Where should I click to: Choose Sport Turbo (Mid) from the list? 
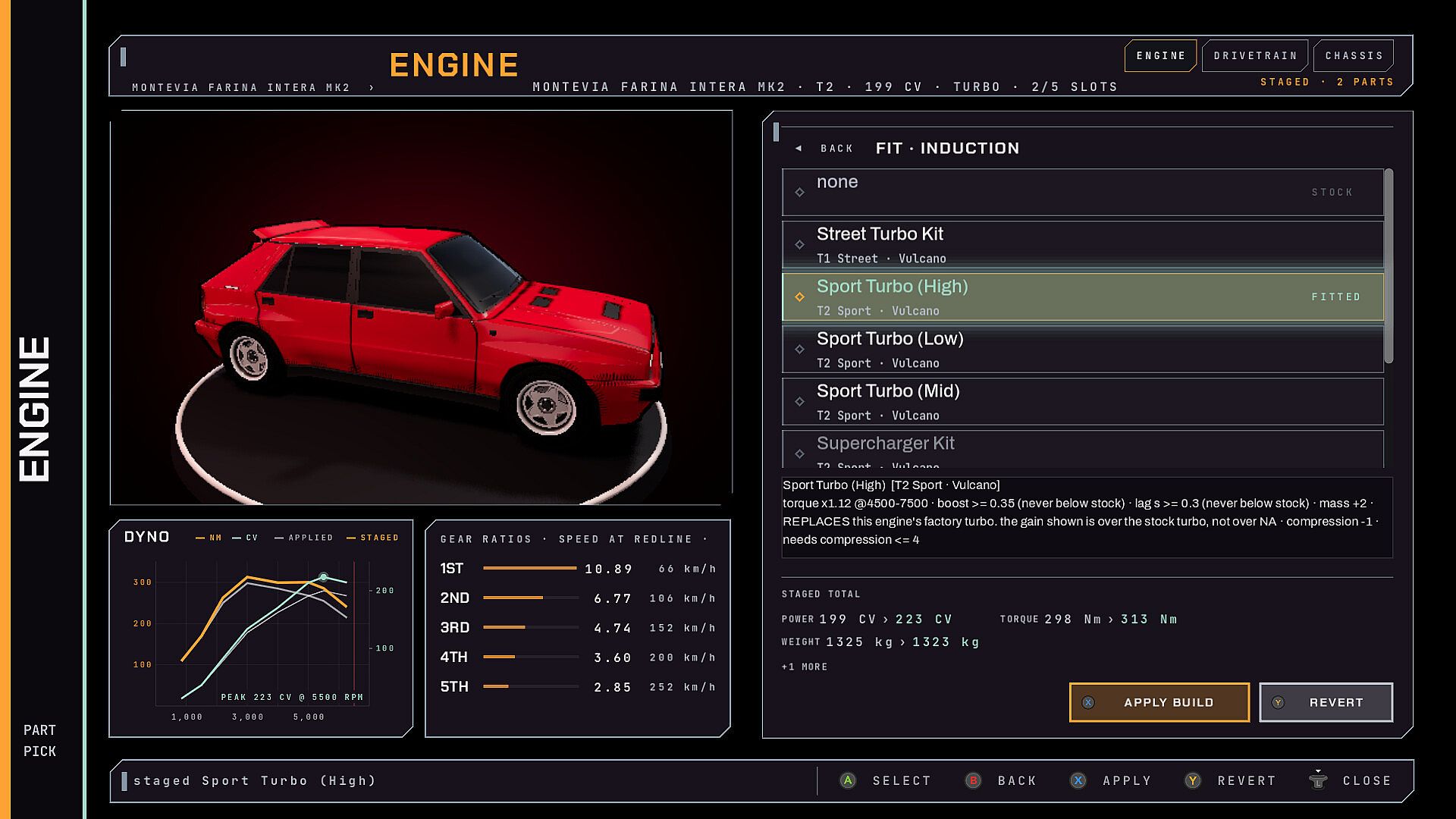1083,402
